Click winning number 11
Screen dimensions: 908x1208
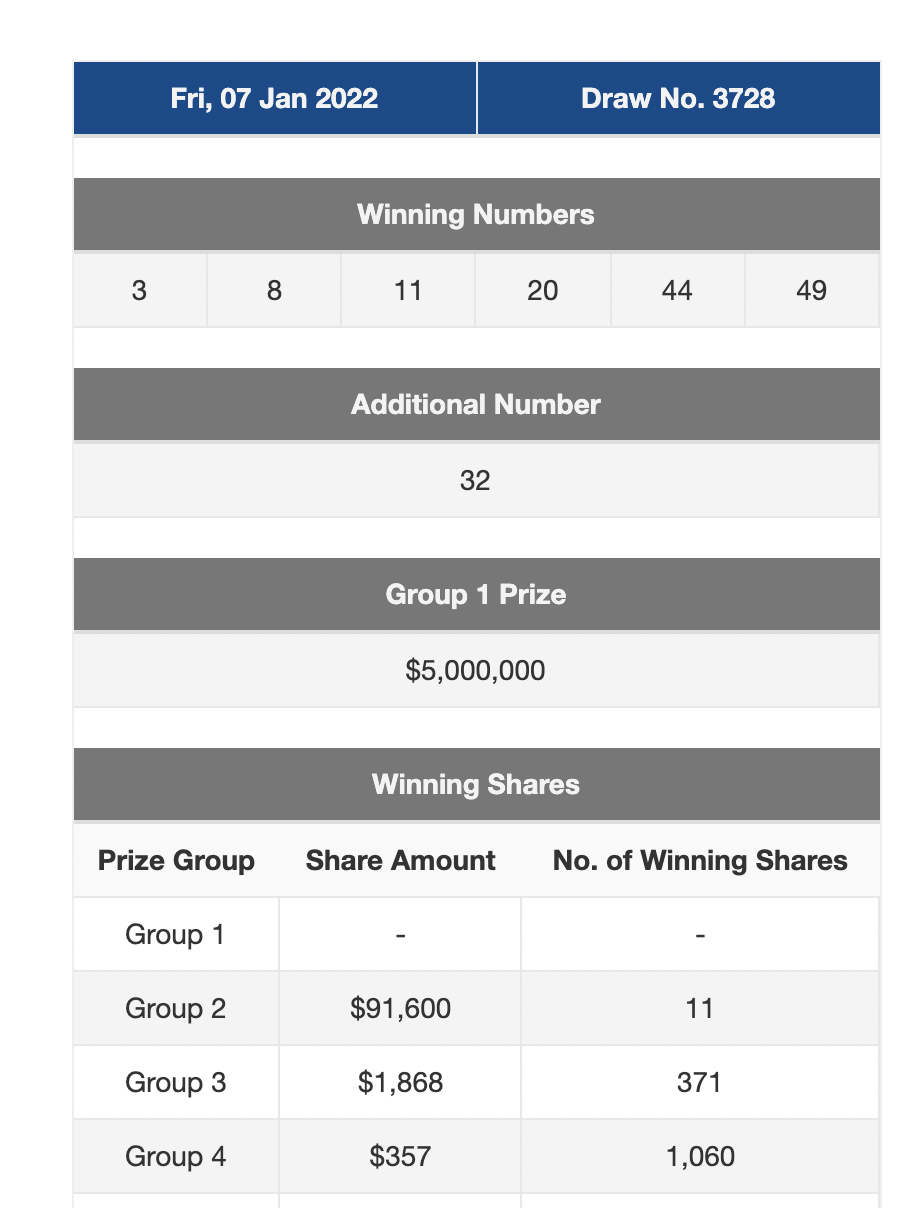click(408, 290)
